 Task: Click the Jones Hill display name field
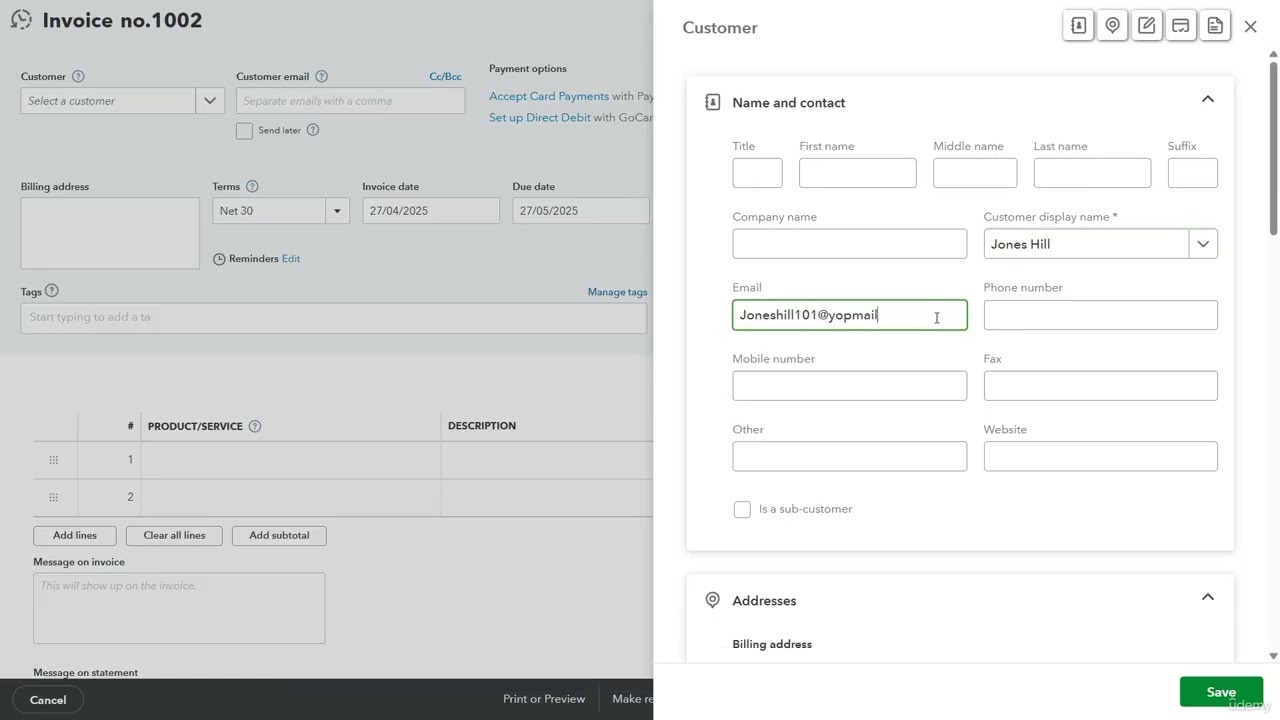point(1086,244)
